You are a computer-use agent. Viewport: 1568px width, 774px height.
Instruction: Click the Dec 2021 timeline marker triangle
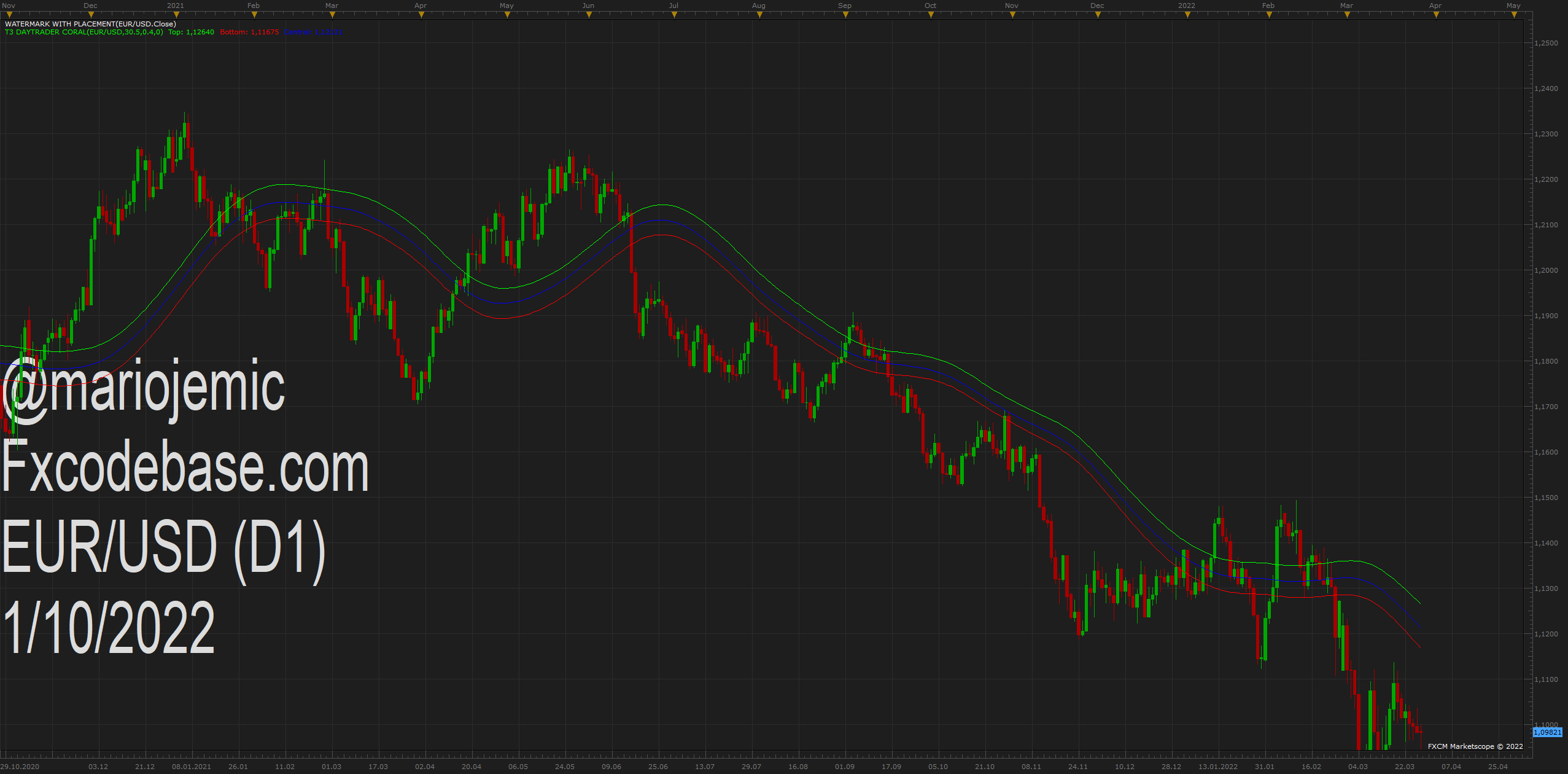coord(1098,15)
